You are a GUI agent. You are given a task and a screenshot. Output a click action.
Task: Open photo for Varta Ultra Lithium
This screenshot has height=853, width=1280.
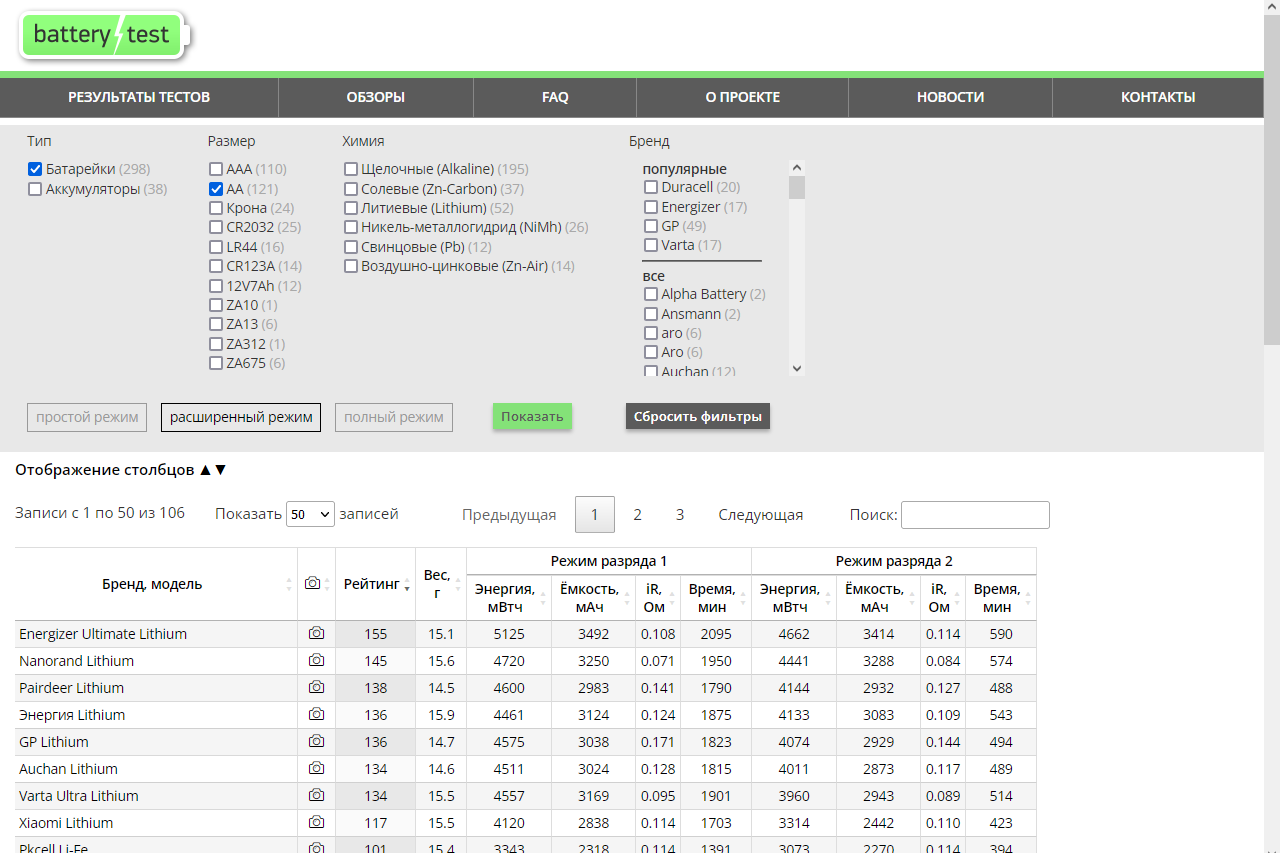(x=316, y=796)
